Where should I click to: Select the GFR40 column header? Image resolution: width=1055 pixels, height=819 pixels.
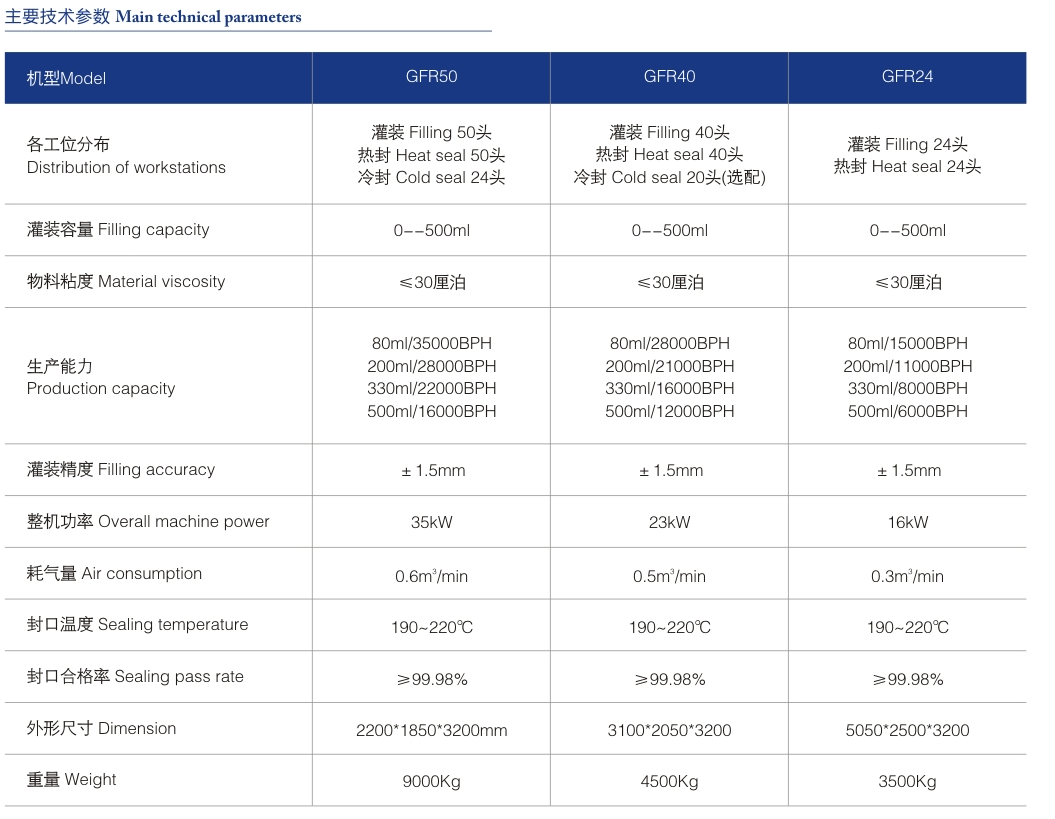click(669, 77)
